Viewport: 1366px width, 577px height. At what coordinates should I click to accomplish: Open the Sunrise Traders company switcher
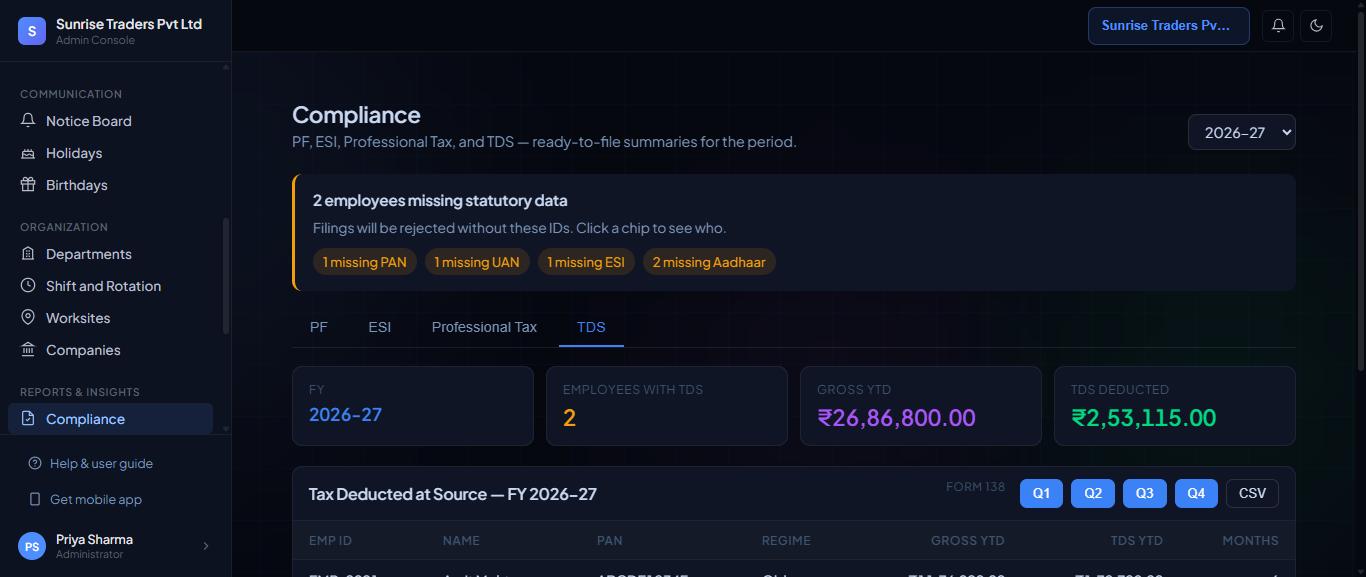[x=1169, y=26]
